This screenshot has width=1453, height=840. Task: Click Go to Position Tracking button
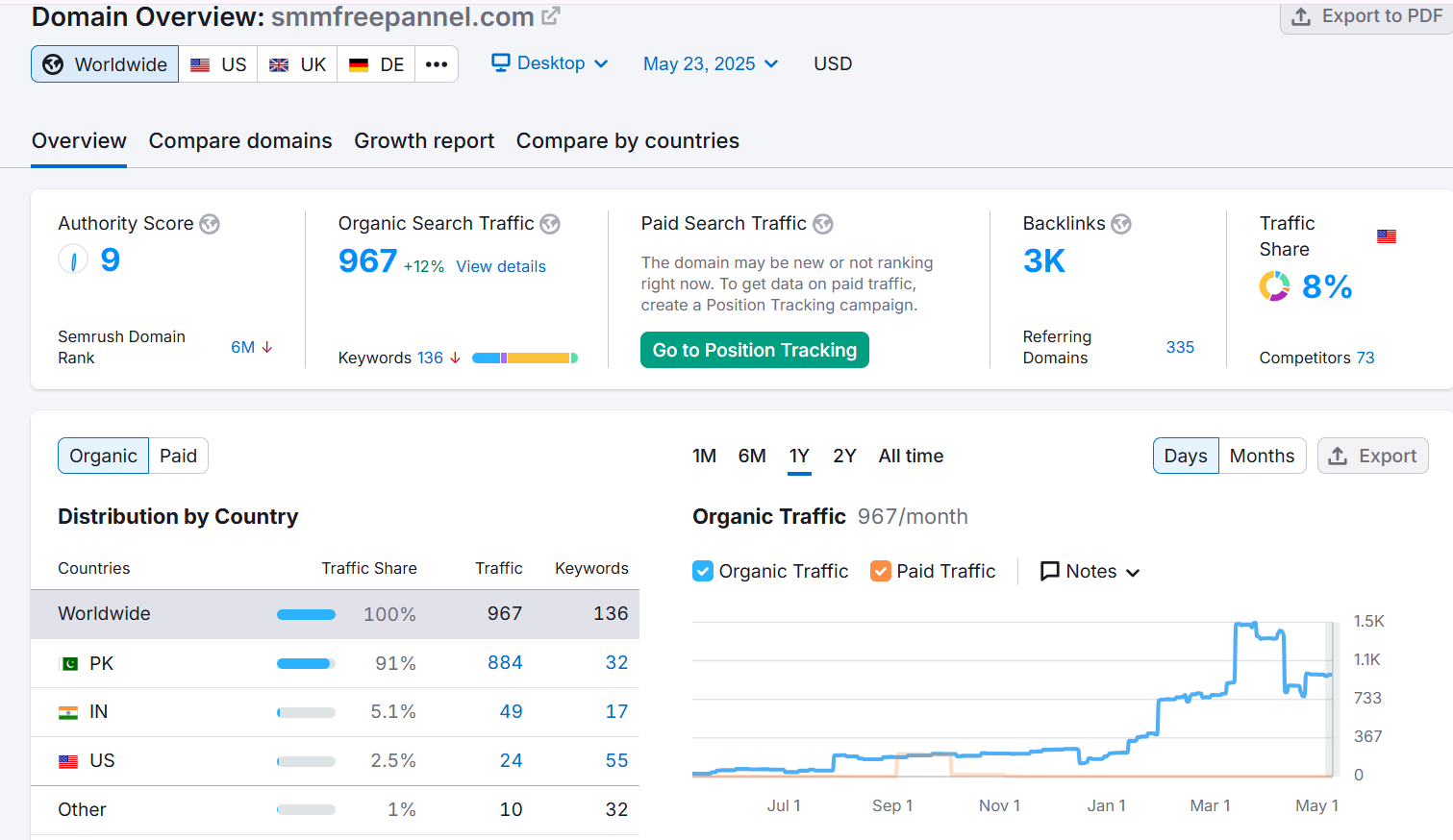tap(755, 350)
